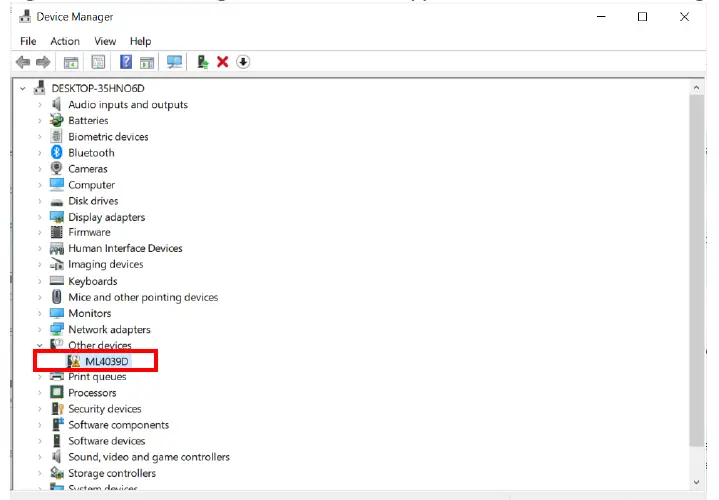Click the Disk drives icon
This screenshot has width=719, height=500.
[57, 201]
